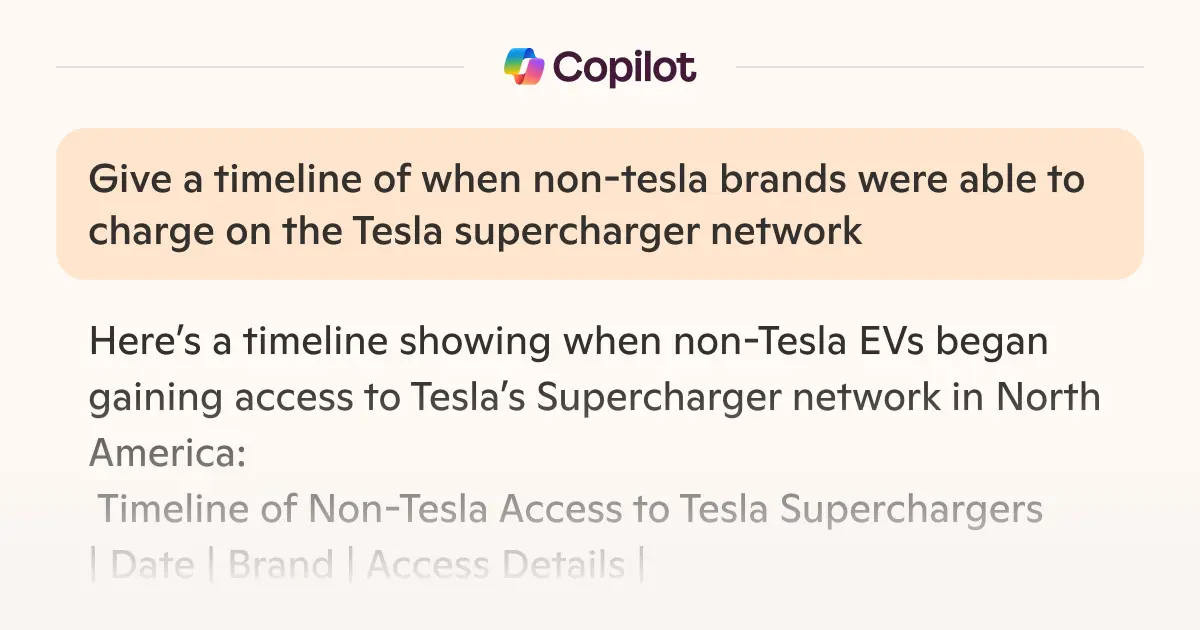Click the "Access Details" table column header
The width and height of the screenshot is (1200, 630).
point(496,565)
